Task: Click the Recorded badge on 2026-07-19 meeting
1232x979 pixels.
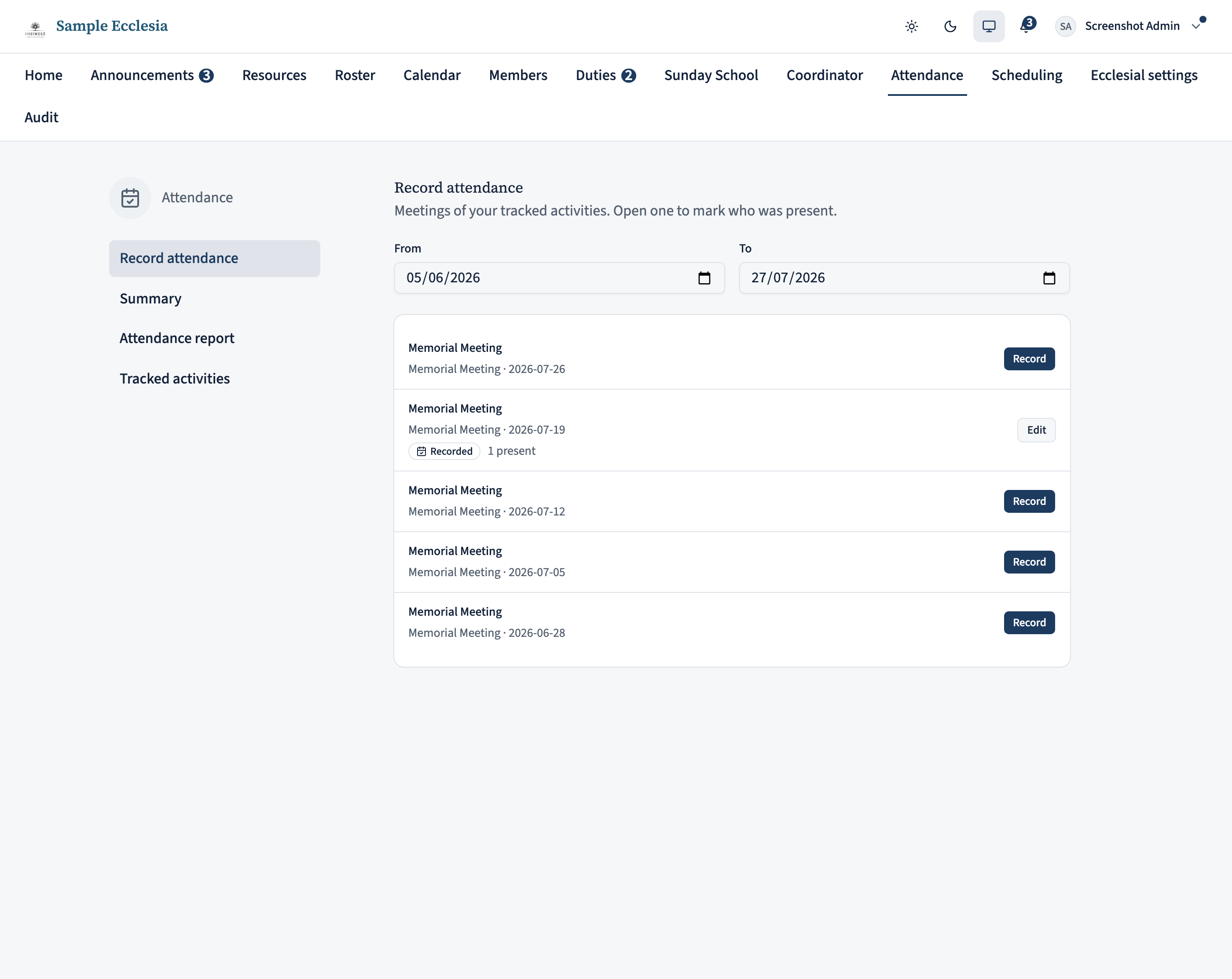Action: point(444,451)
